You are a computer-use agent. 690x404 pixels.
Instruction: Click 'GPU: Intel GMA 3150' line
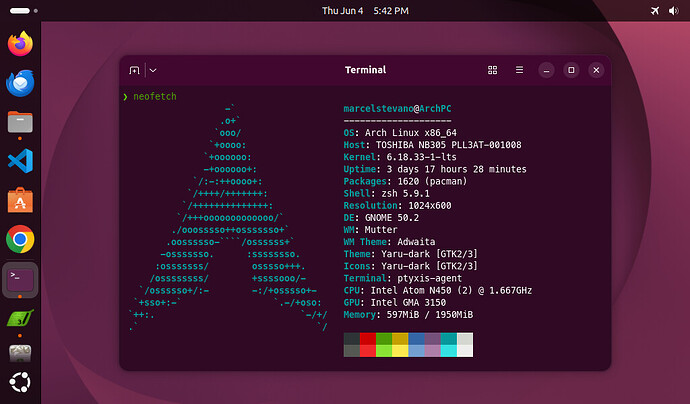coord(395,303)
